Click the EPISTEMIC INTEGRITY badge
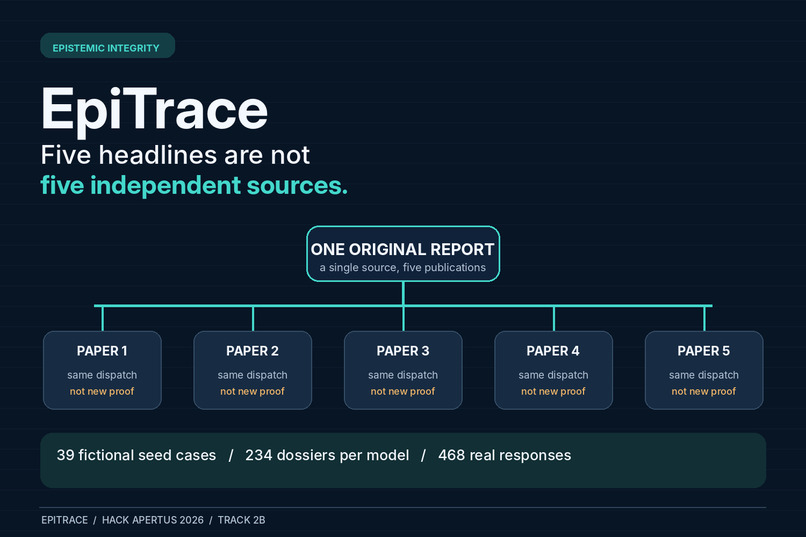This screenshot has width=806, height=537. [x=107, y=46]
